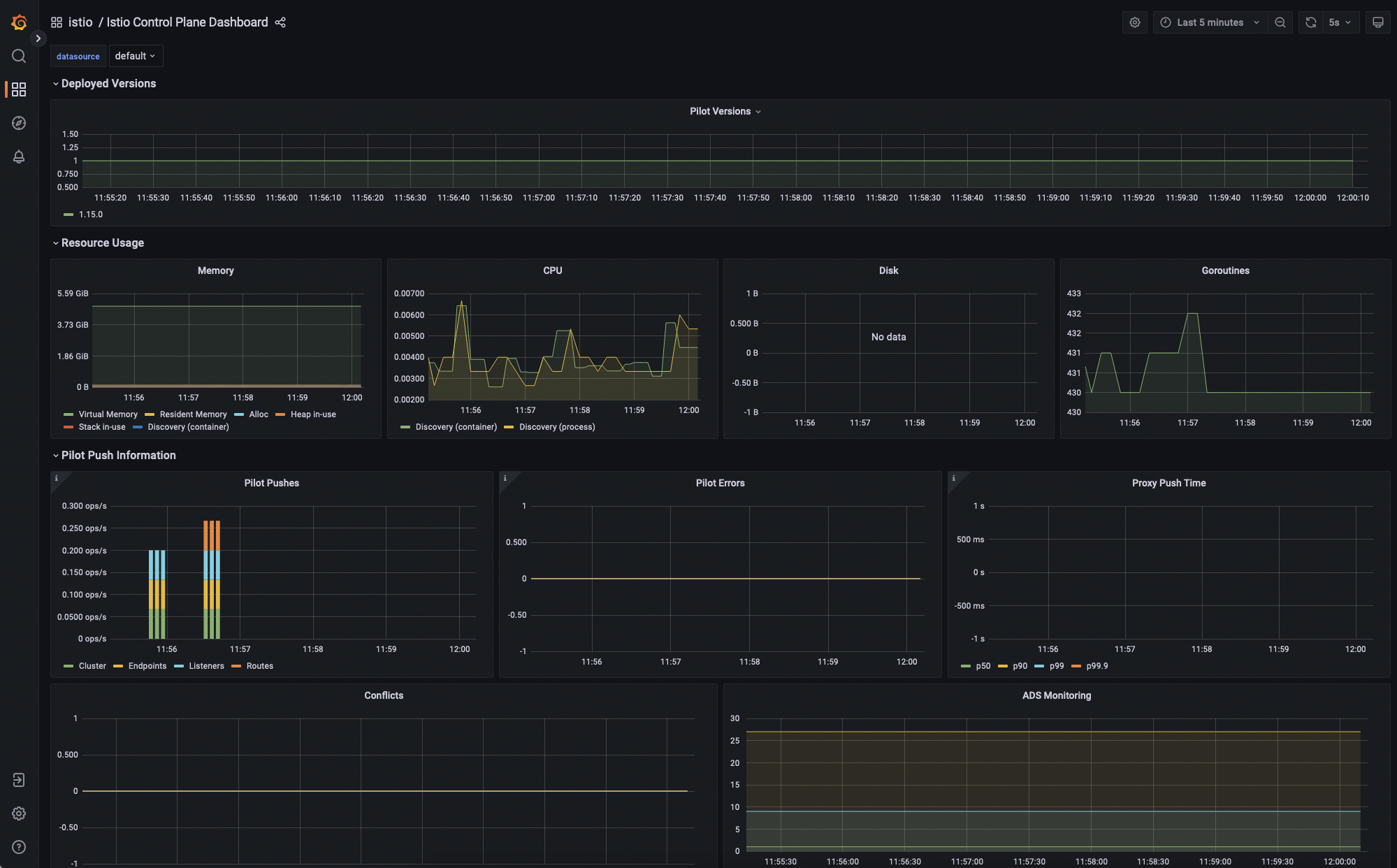Open Configuration gear in sidebar
Screen dimensions: 1397x868
tap(19, 813)
